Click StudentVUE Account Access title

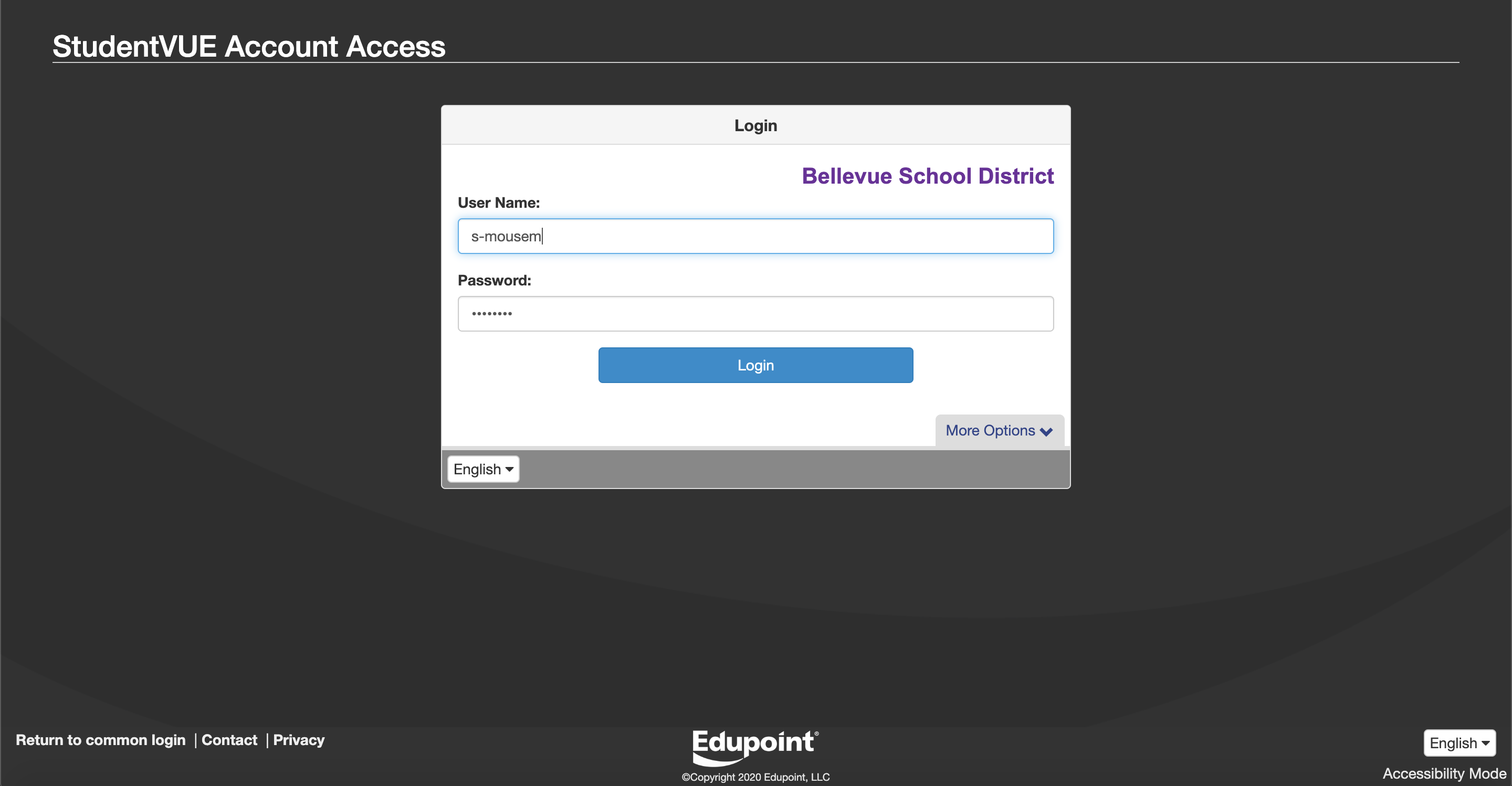click(249, 46)
